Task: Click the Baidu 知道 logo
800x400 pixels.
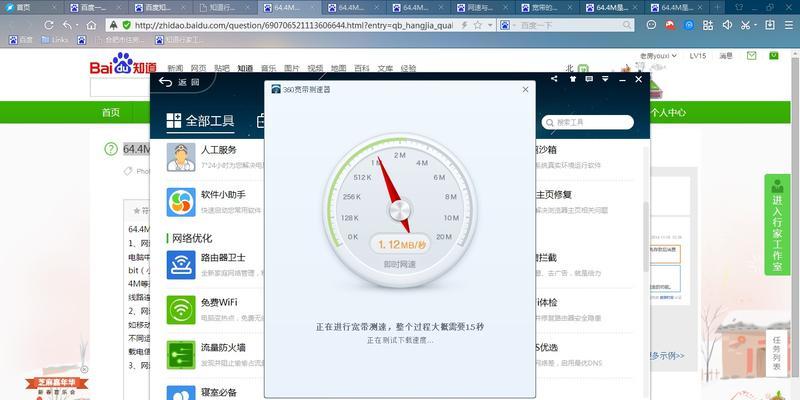Action: tap(123, 64)
